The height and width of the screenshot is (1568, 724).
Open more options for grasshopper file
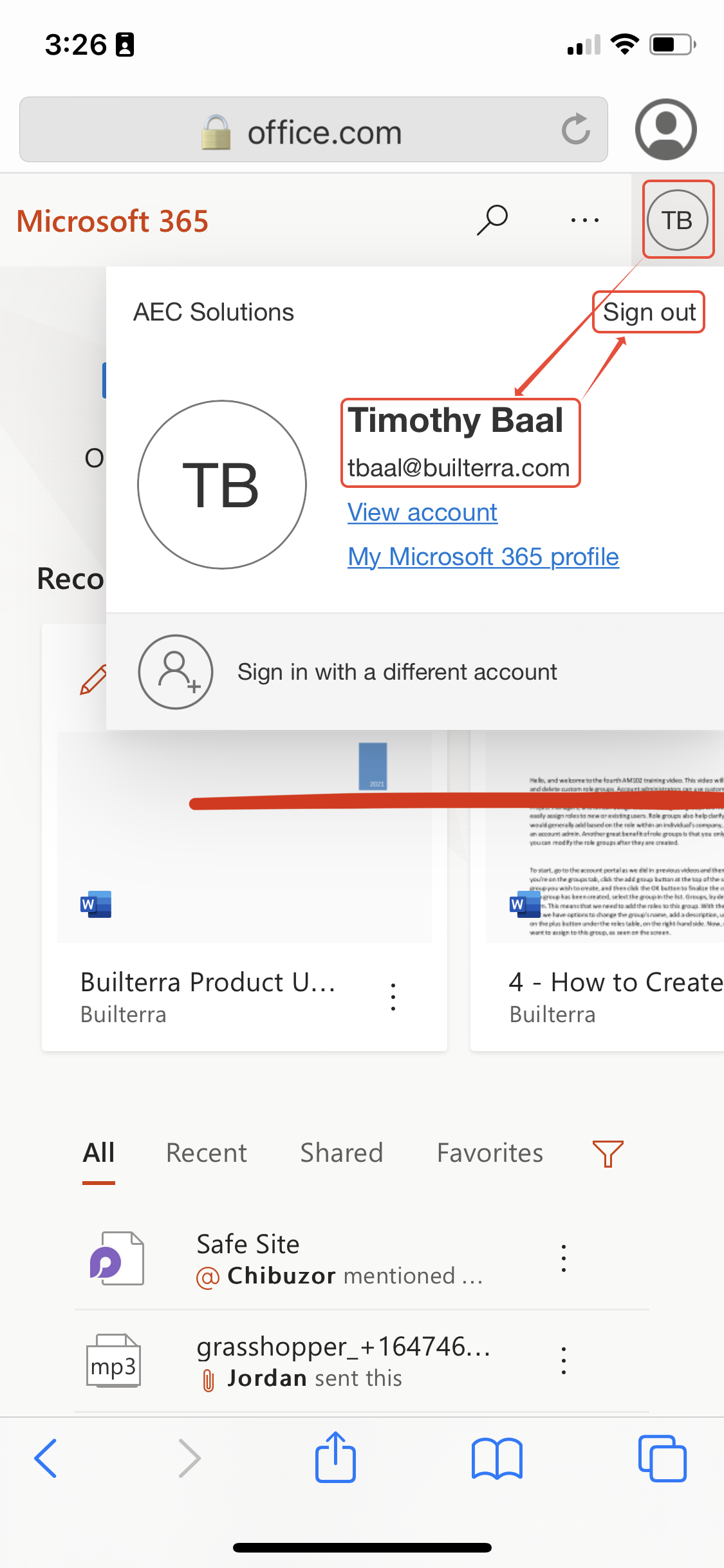click(564, 1361)
